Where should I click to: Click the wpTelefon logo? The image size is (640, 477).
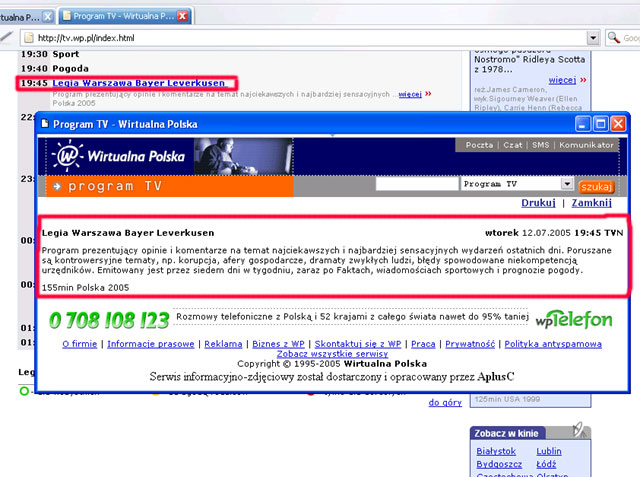[574, 319]
